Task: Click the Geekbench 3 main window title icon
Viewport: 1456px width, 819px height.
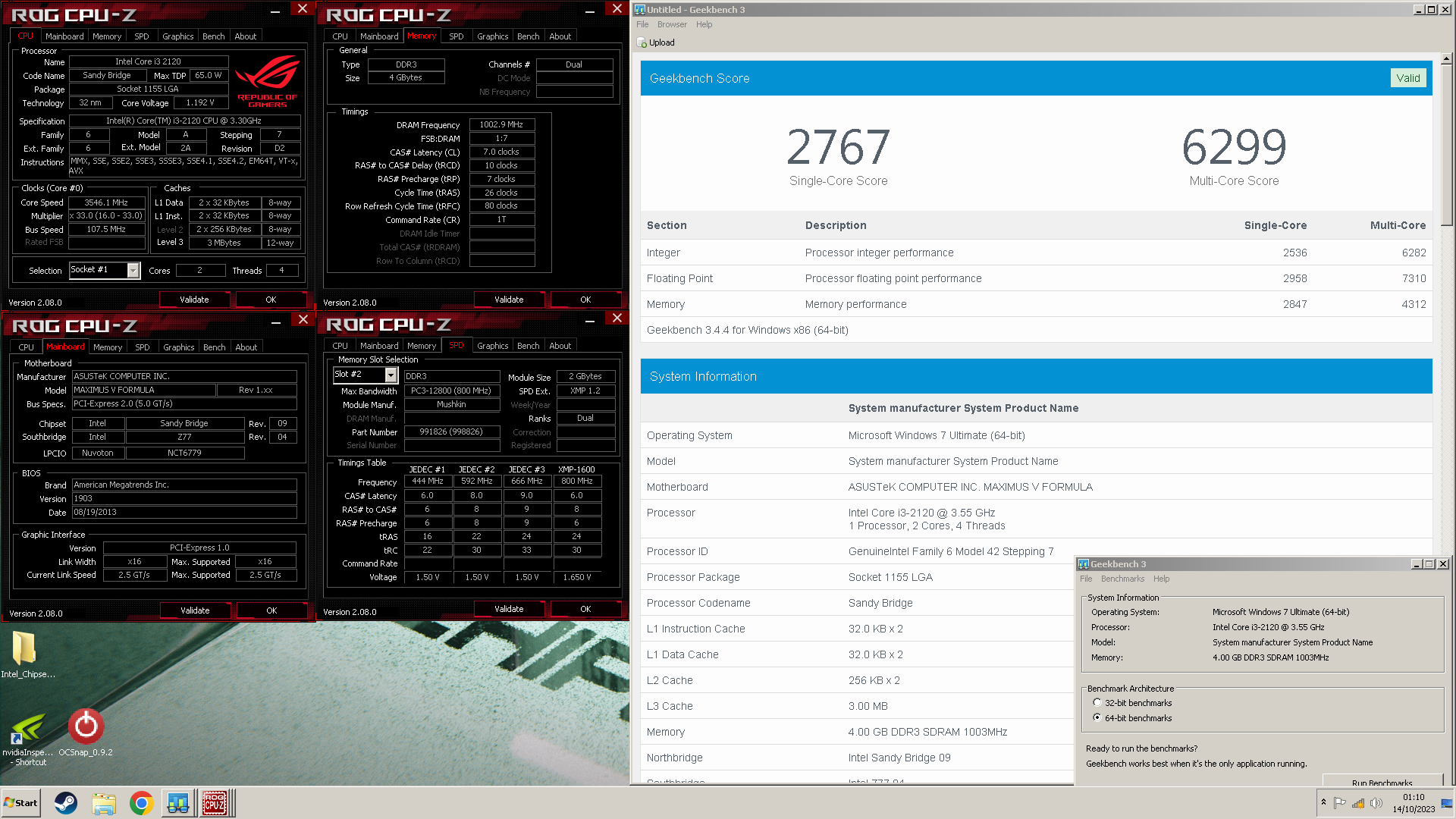Action: [x=640, y=9]
